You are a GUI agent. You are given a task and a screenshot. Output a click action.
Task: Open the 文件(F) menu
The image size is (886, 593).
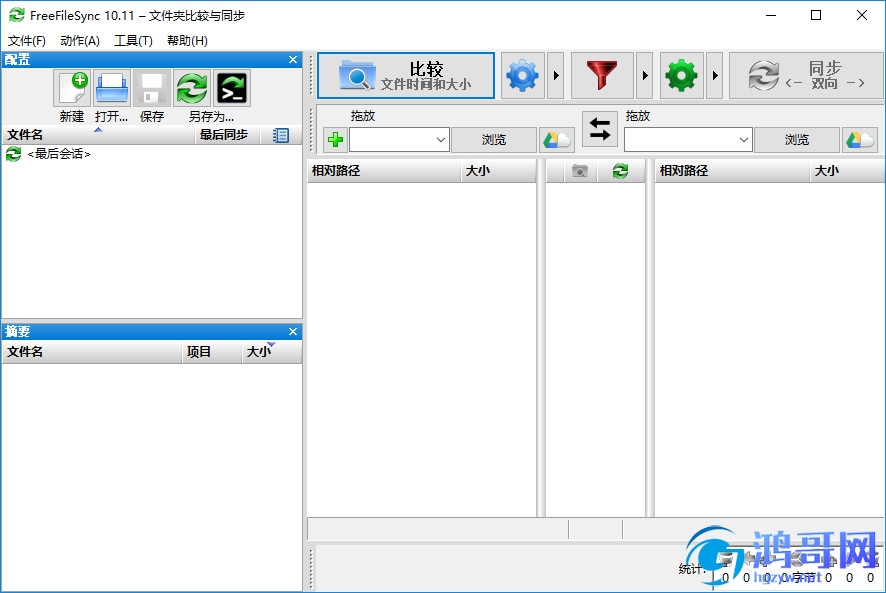click(27, 41)
